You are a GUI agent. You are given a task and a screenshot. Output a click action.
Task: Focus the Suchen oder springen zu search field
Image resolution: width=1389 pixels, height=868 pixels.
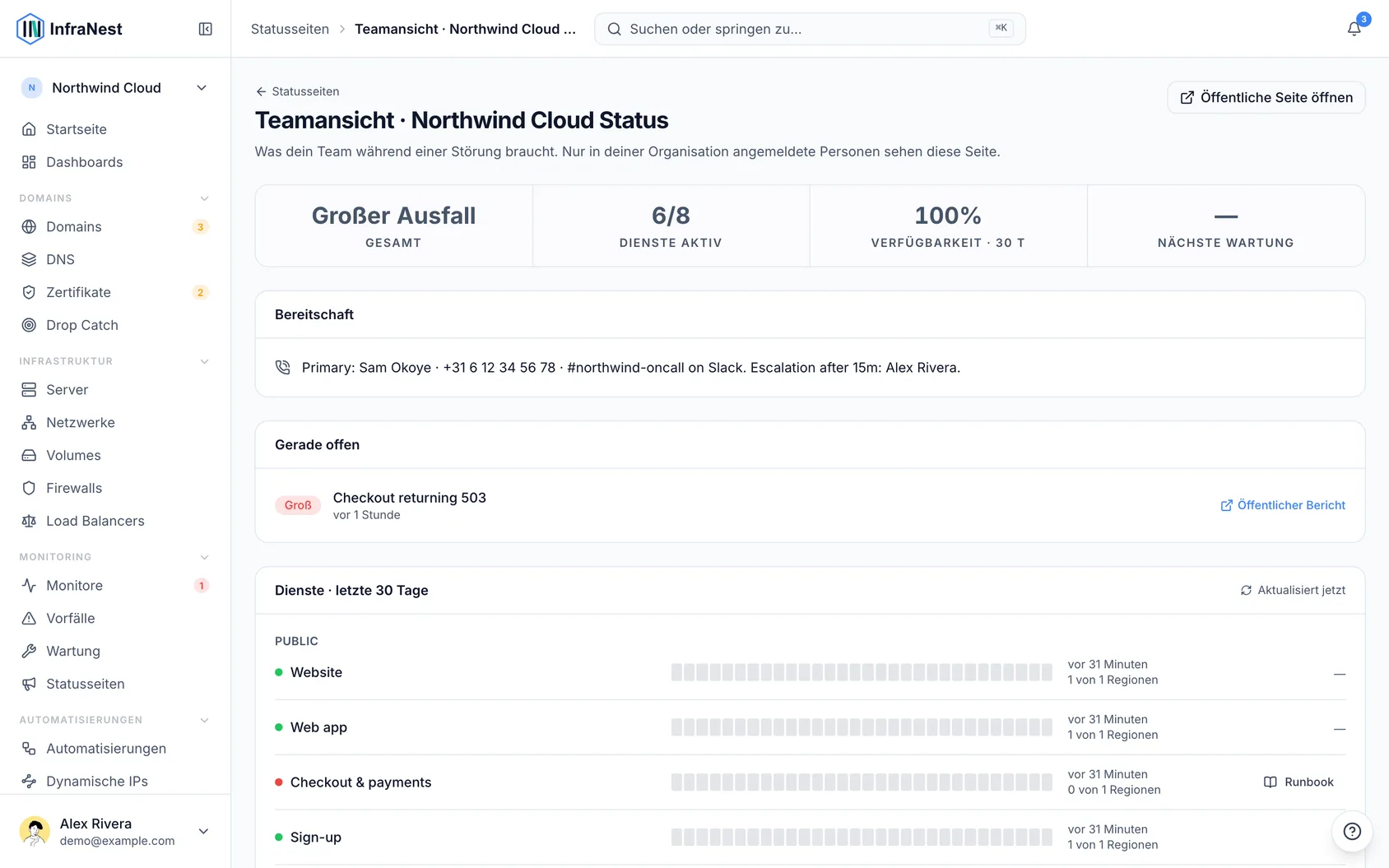coord(810,29)
